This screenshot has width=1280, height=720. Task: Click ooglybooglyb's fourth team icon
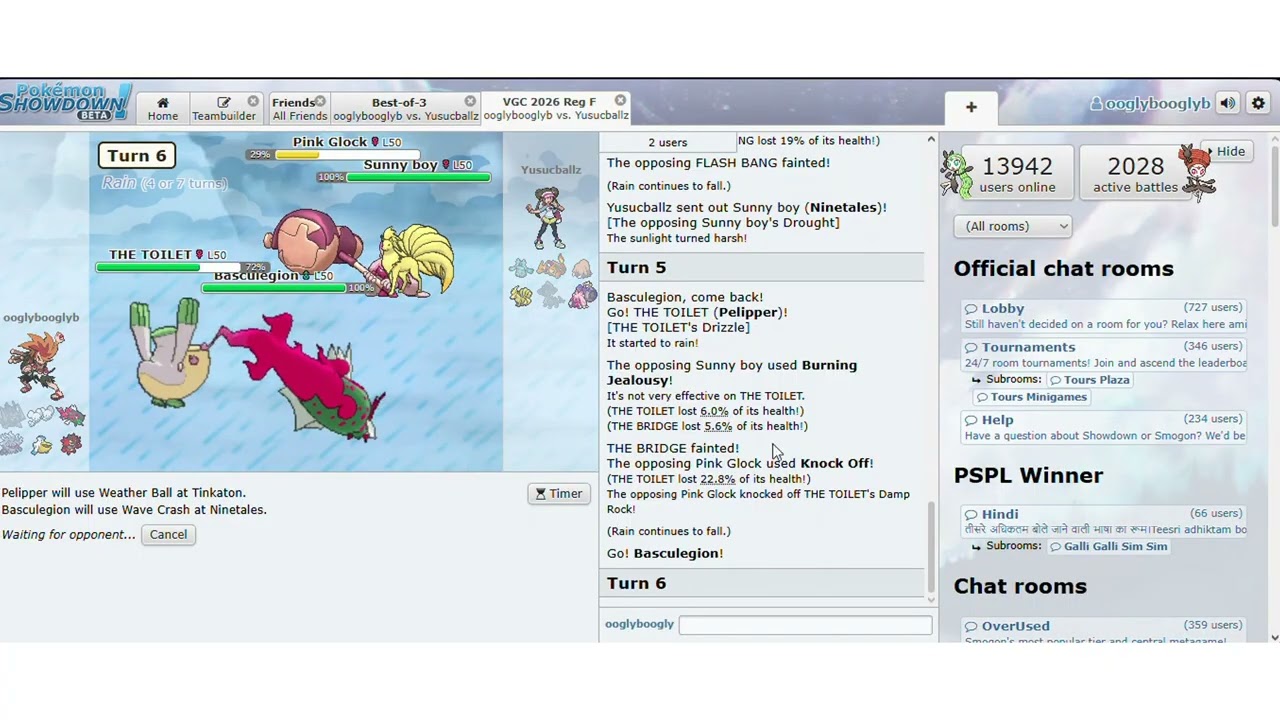pyautogui.click(x=11, y=444)
